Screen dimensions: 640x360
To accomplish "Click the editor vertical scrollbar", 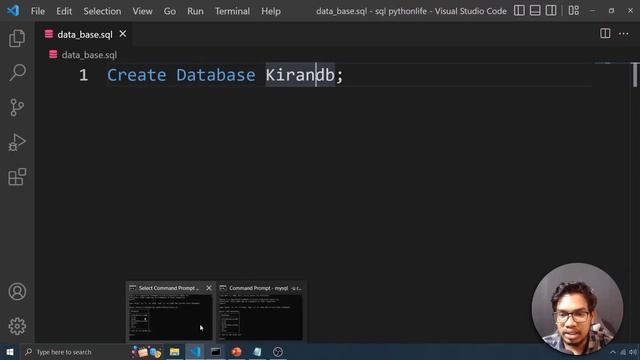I will [x=635, y=75].
